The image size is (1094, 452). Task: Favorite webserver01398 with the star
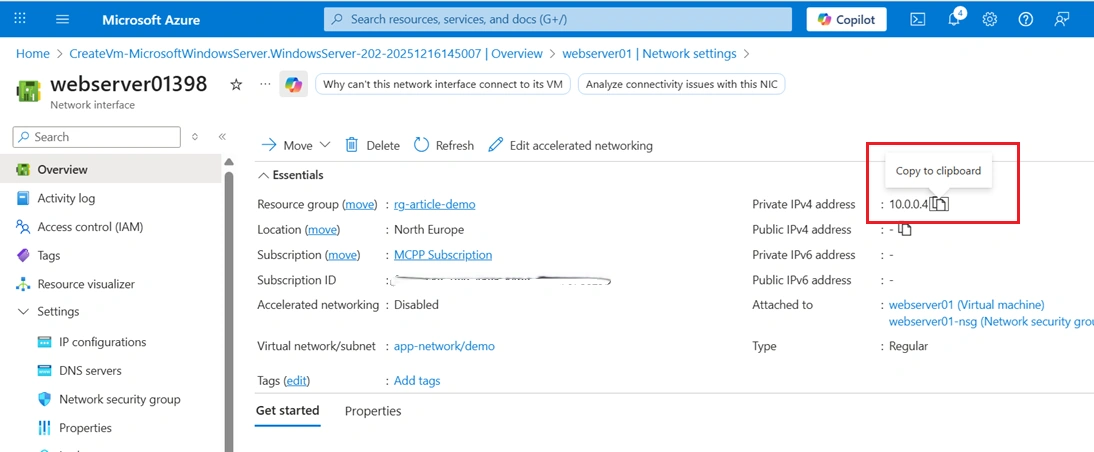[237, 84]
